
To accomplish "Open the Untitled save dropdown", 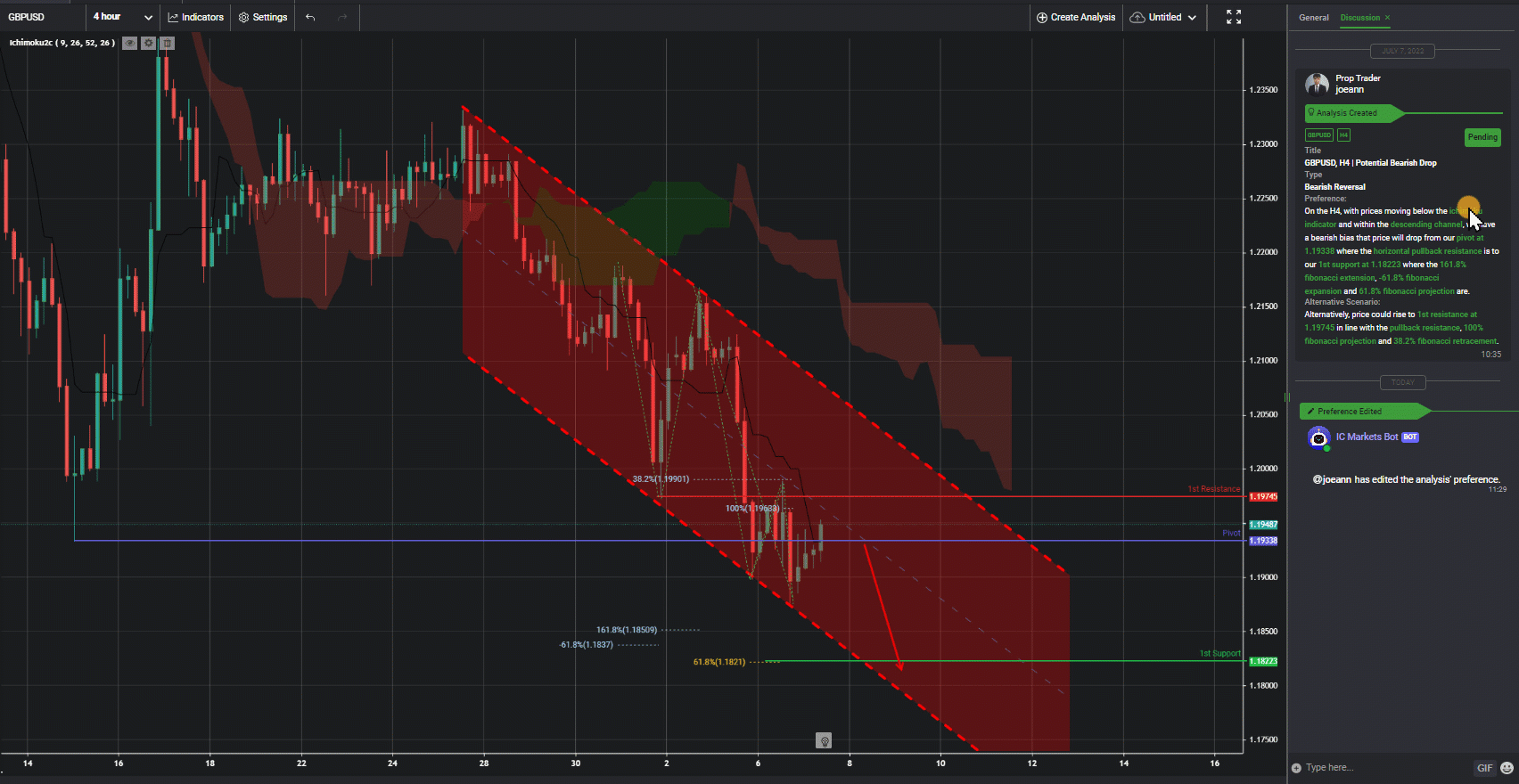I will click(1163, 17).
